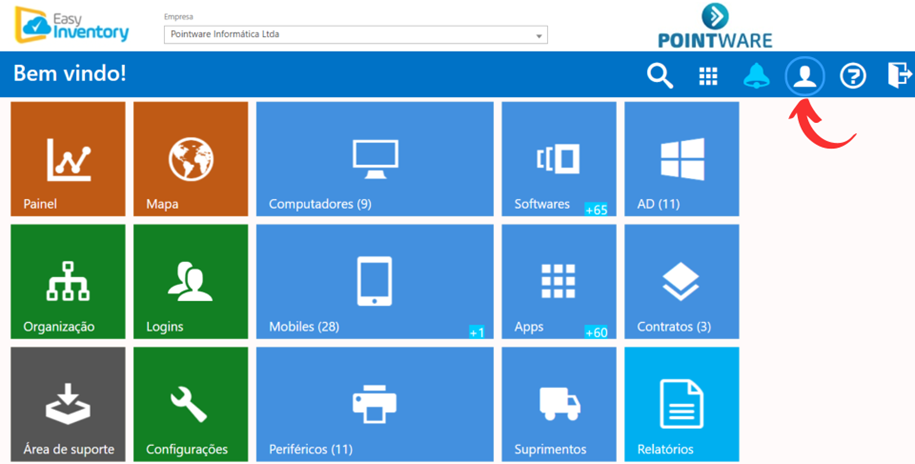Open the Softwares tile
Screen dimensions: 915x464
558,160
